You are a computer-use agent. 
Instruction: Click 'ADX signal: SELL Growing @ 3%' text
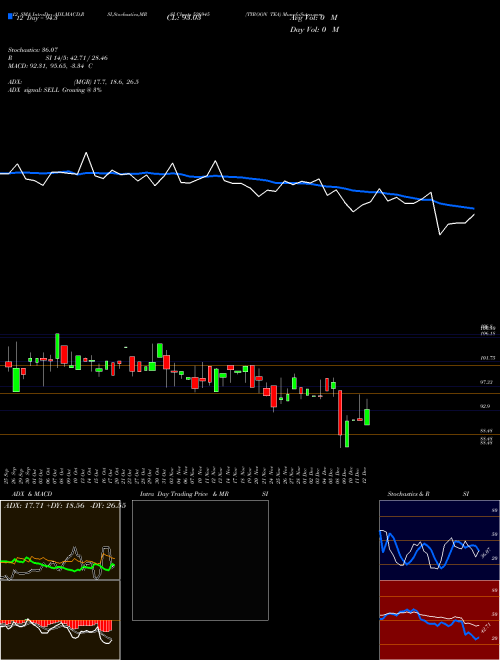55,90
